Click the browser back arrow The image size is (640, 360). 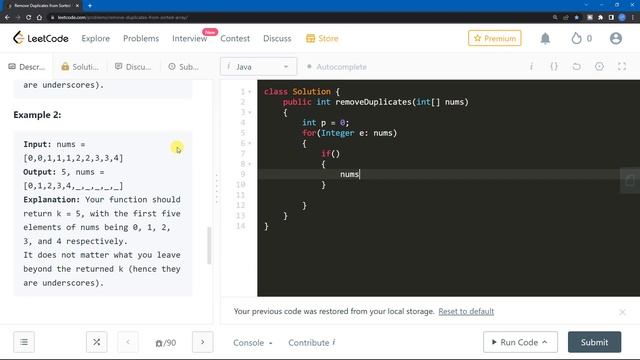pos(7,18)
